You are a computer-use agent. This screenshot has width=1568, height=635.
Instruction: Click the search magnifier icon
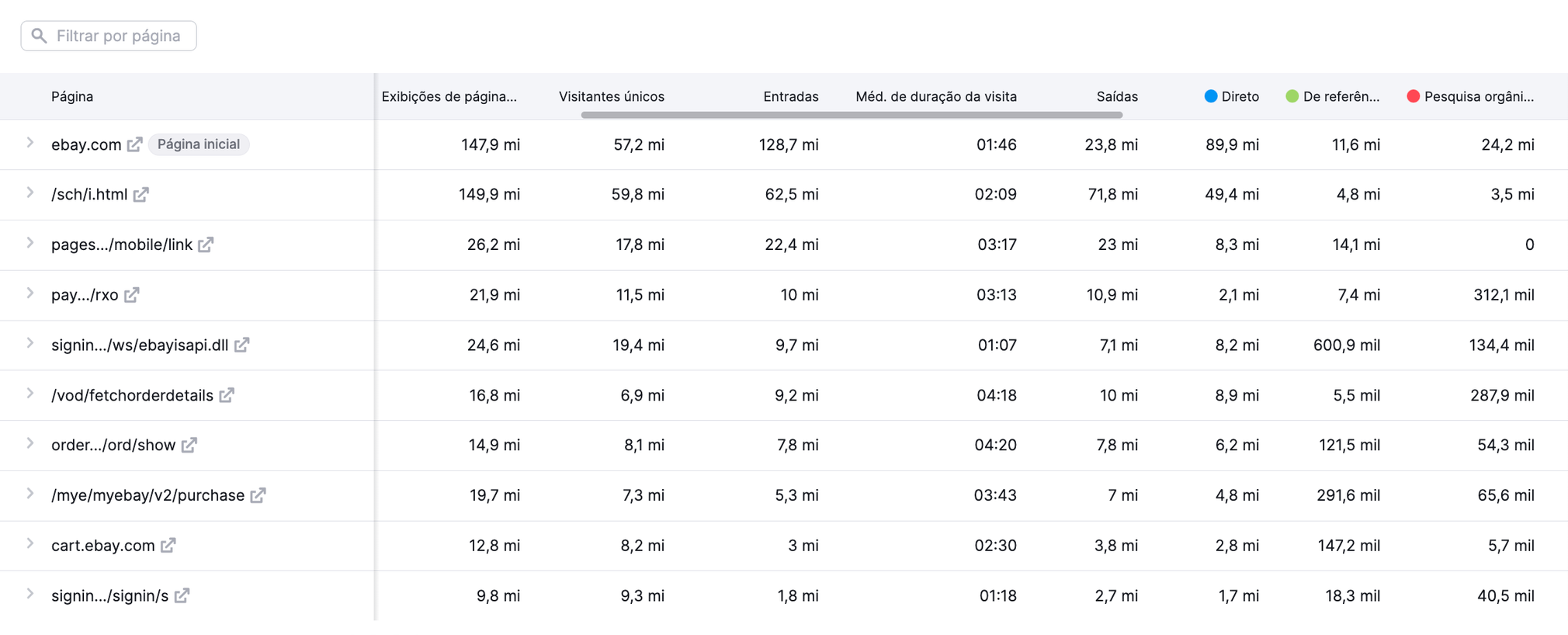[39, 36]
